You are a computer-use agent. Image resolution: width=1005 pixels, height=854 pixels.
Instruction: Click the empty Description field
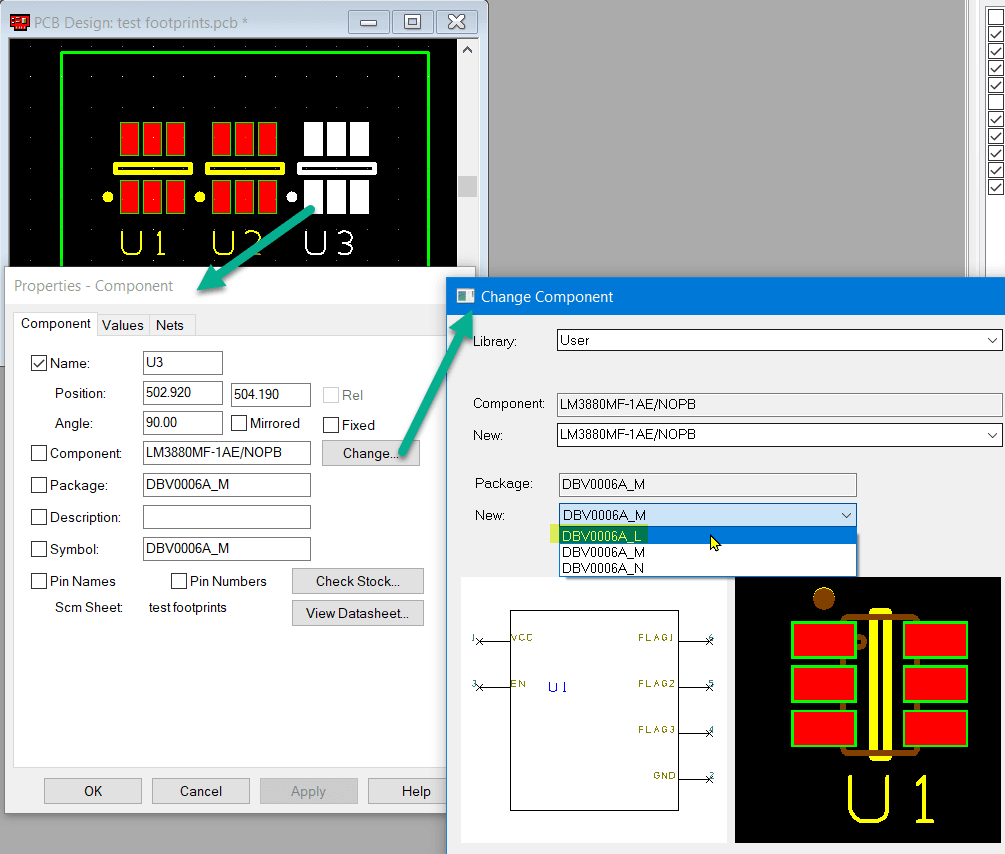coord(227,517)
